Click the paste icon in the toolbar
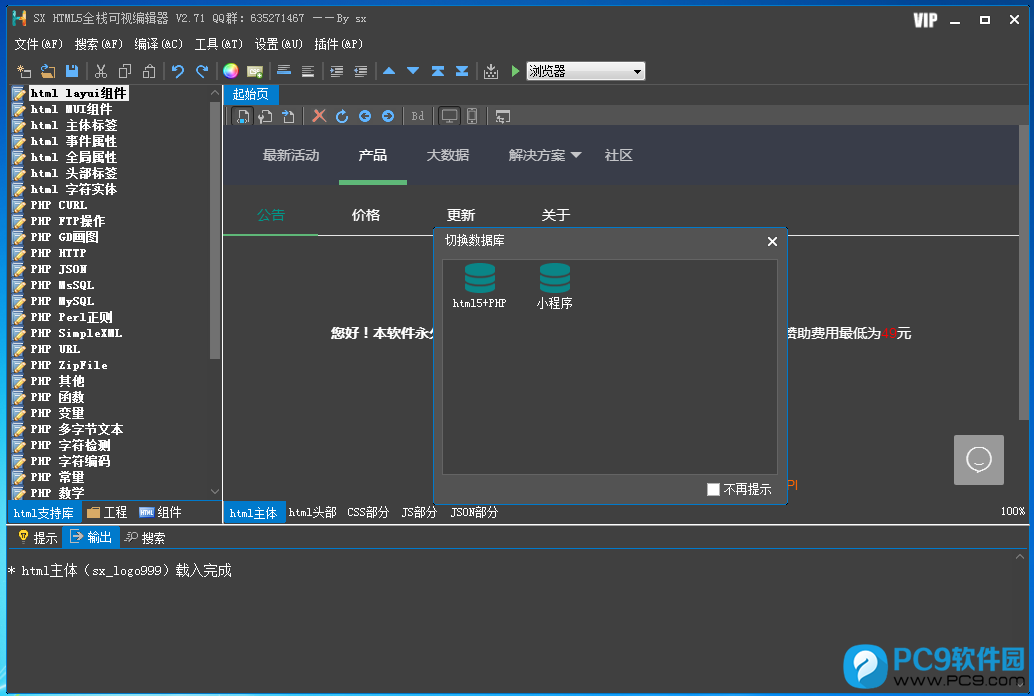This screenshot has width=1034, height=696. tap(149, 71)
